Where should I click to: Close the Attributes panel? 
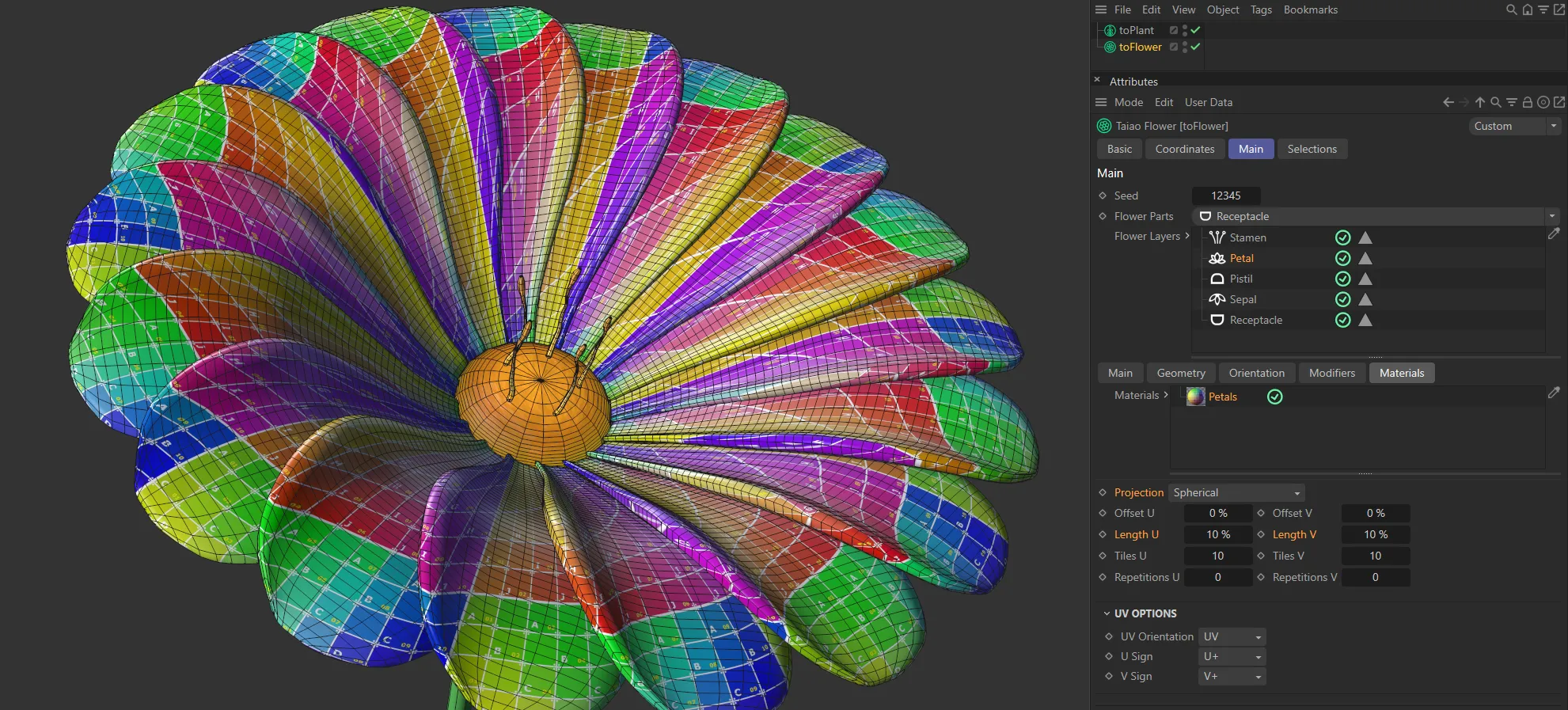pos(1097,80)
